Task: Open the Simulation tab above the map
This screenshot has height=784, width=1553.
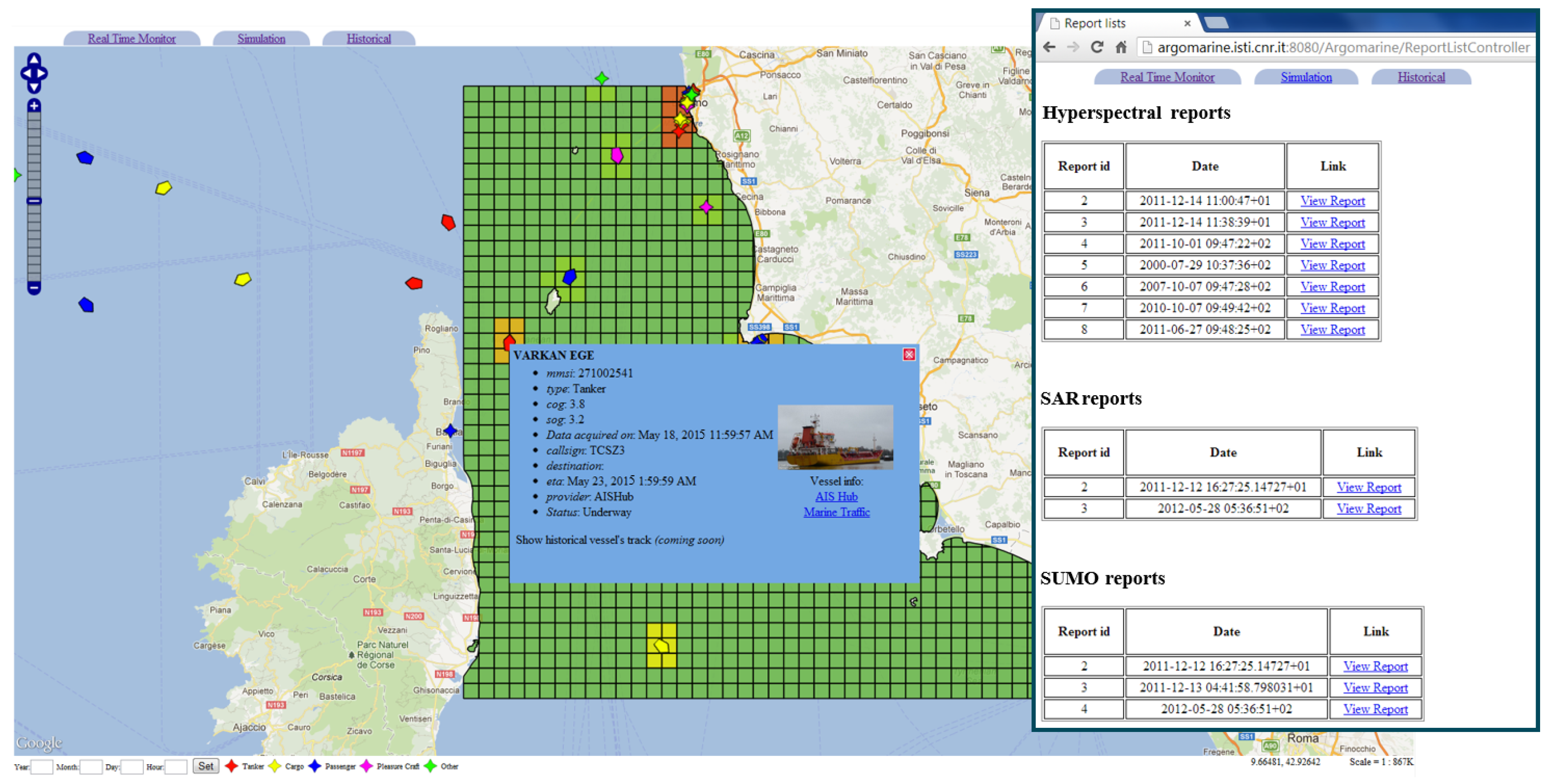Action: pyautogui.click(x=261, y=39)
